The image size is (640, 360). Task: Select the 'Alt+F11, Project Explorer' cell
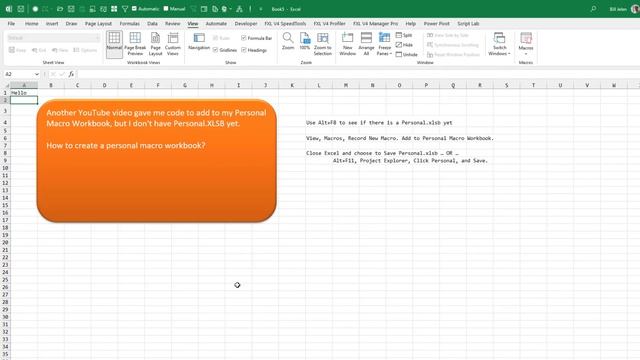(x=410, y=160)
